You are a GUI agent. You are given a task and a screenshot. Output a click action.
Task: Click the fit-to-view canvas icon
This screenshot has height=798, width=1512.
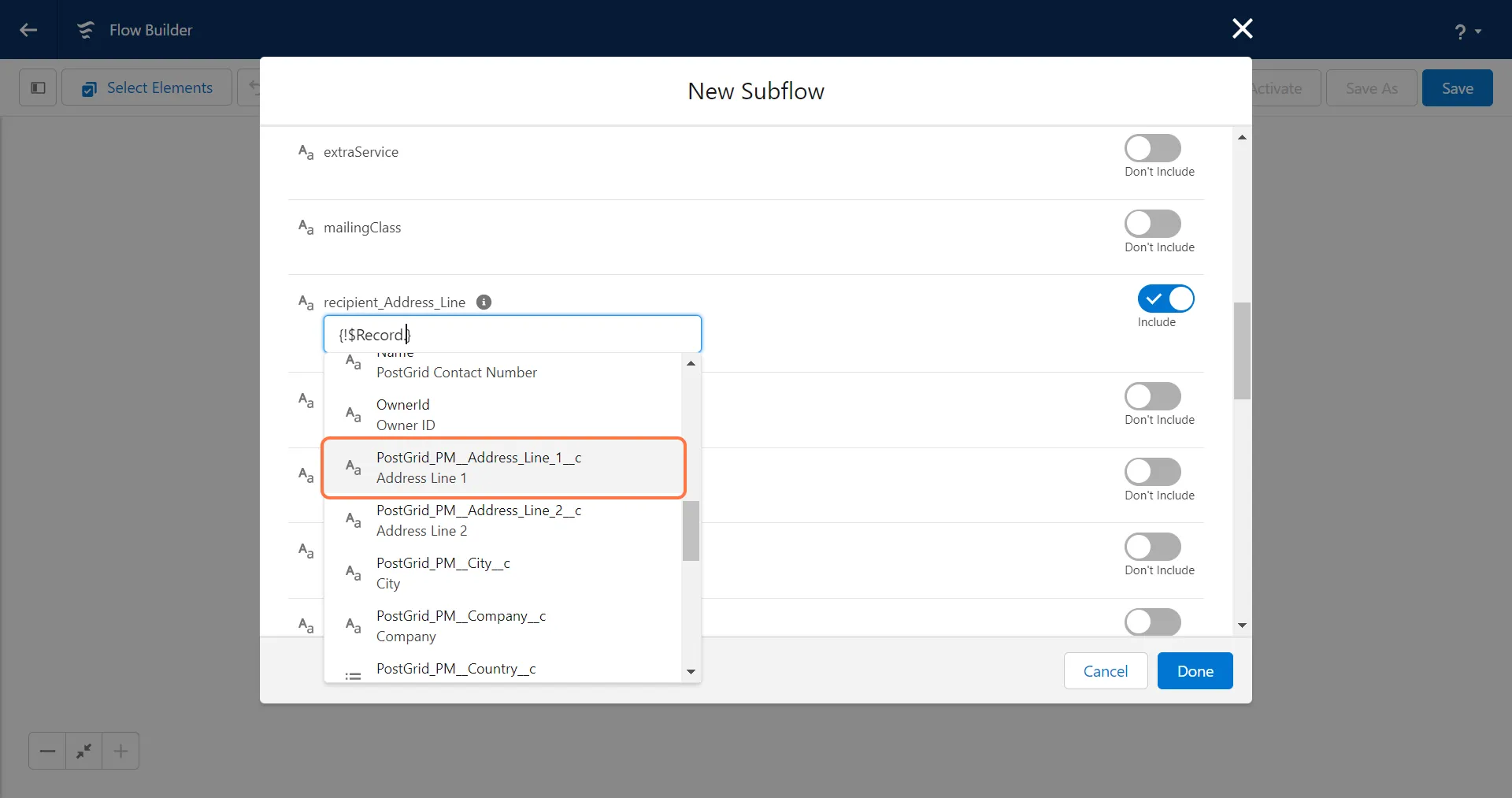pyautogui.click(x=83, y=751)
